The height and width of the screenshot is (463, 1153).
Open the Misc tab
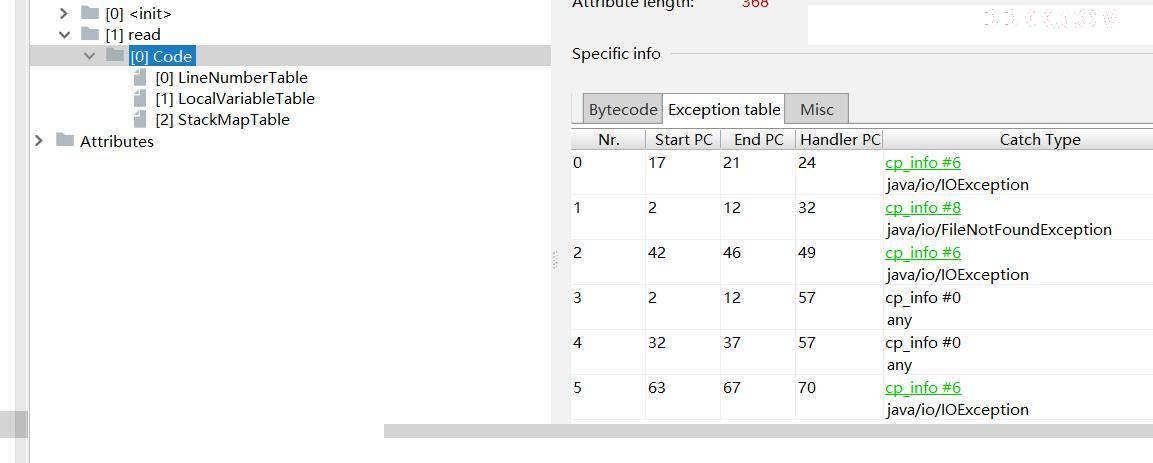817,110
